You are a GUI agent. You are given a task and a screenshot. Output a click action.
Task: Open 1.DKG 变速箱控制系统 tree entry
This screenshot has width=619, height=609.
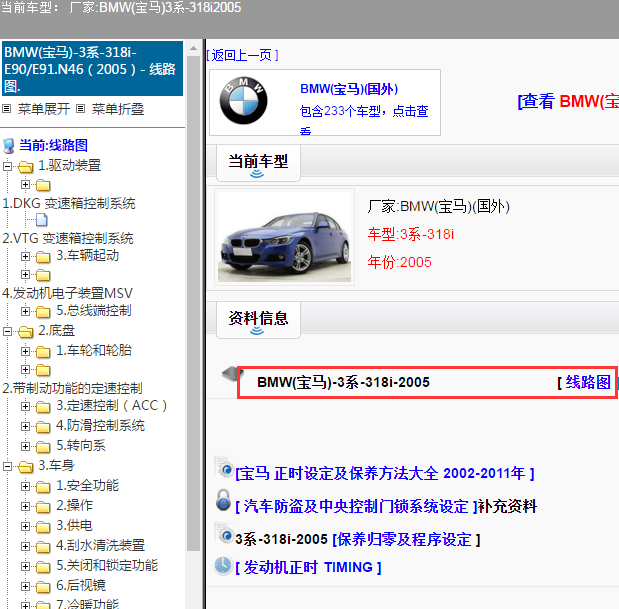69,204
